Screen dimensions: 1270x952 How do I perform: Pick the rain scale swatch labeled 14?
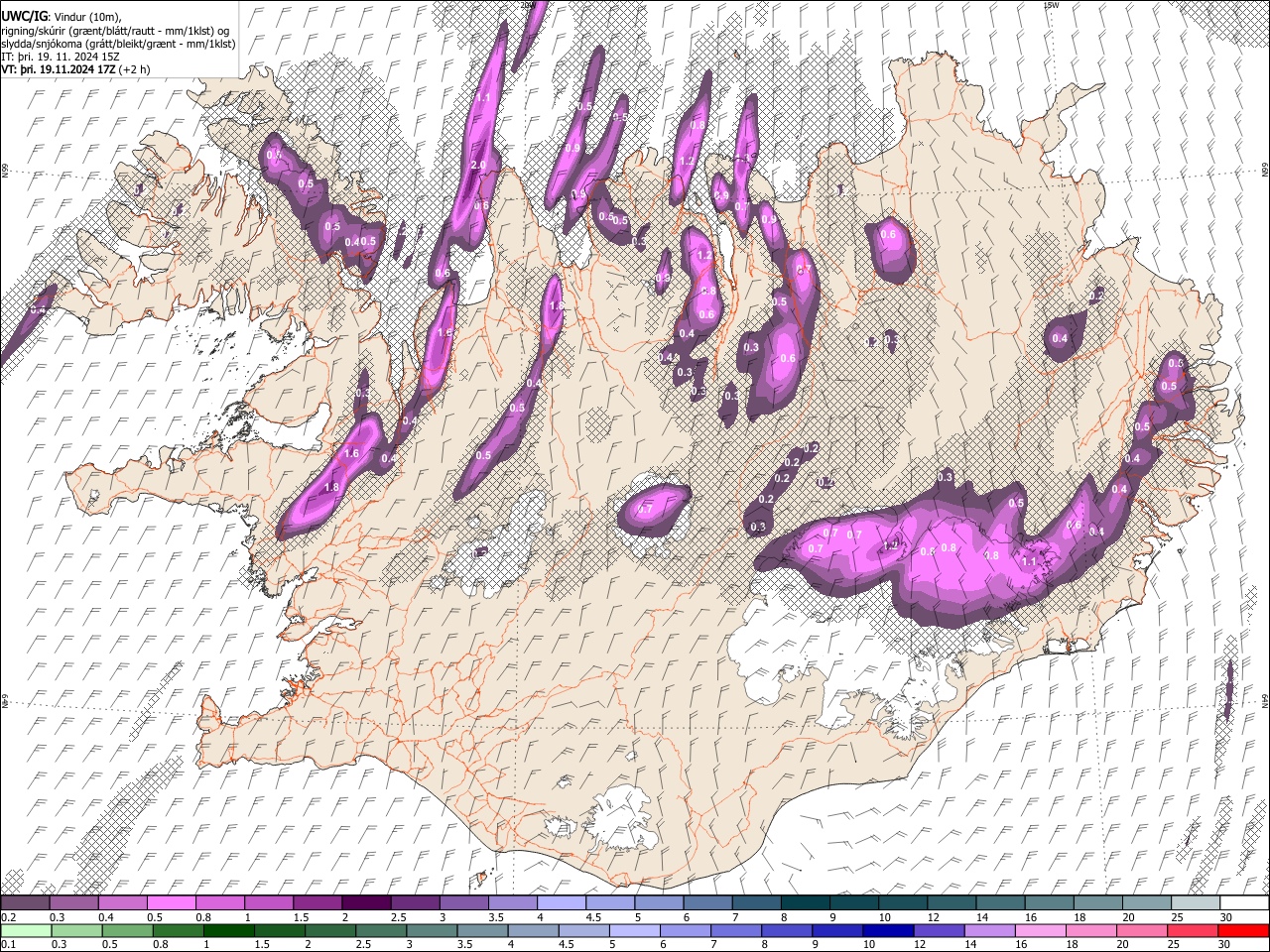click(x=990, y=930)
